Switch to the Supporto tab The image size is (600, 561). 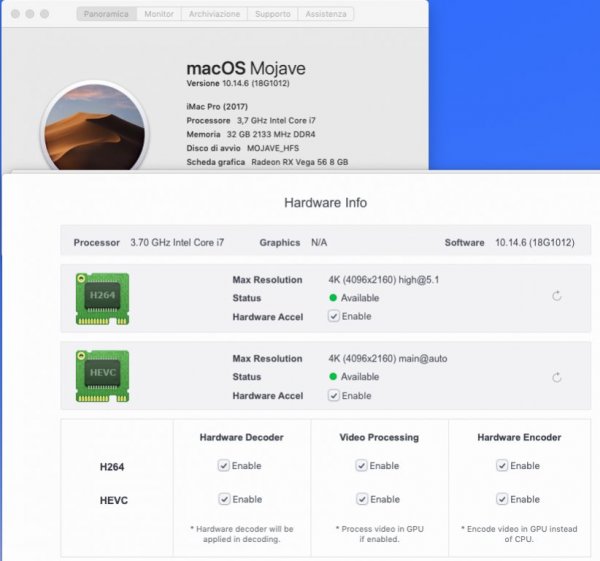(x=272, y=14)
